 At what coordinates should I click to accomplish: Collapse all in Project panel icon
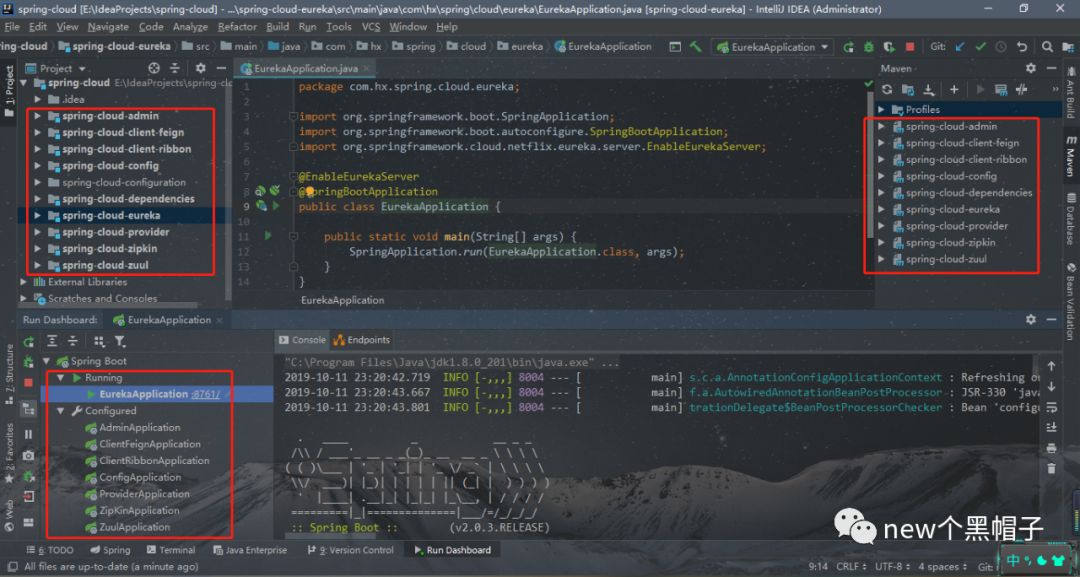[175, 68]
